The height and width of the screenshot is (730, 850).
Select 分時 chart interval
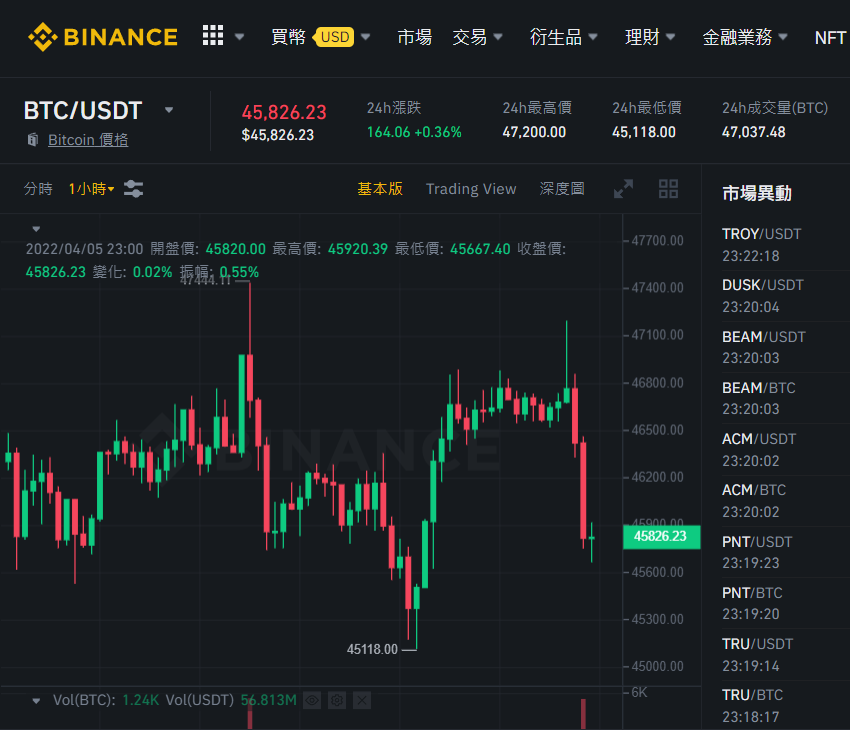(x=38, y=189)
